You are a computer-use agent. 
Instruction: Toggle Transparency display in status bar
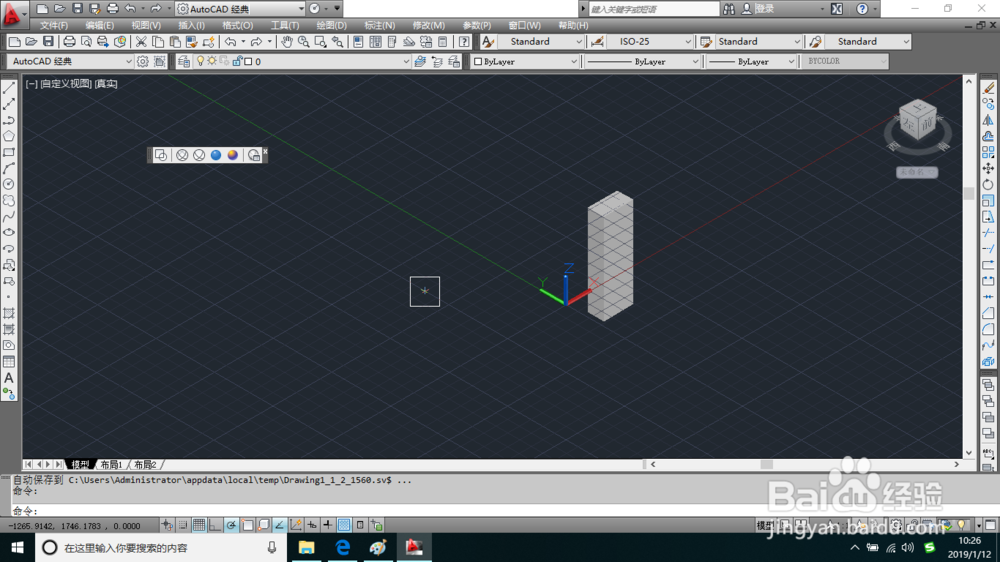(344, 525)
